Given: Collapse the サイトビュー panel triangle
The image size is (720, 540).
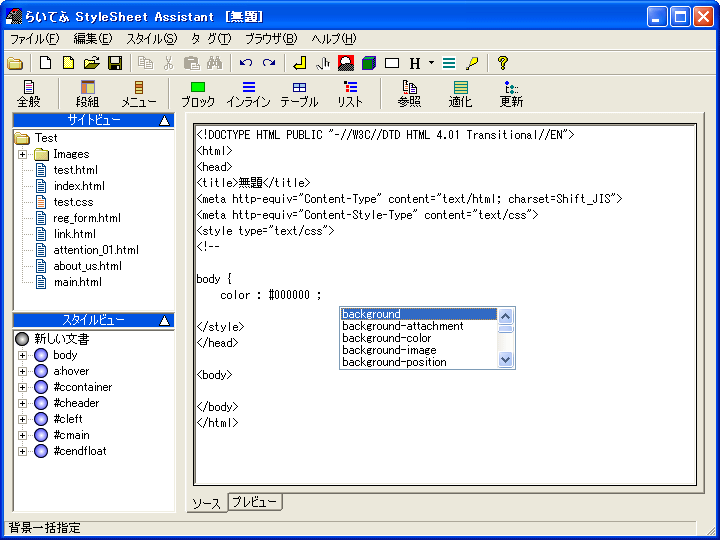Looking at the screenshot, I should click(x=164, y=121).
